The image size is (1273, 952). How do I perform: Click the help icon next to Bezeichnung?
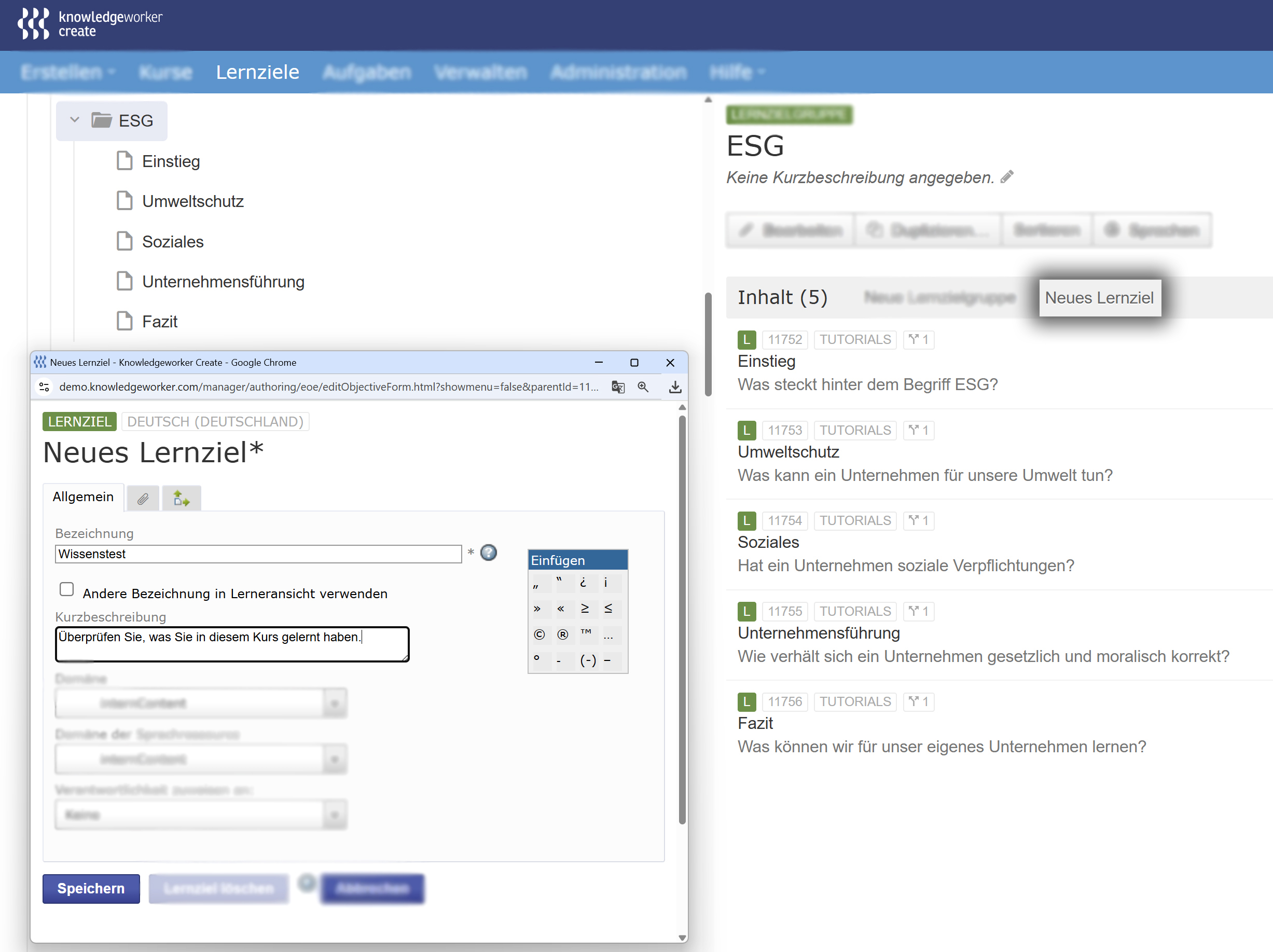[488, 553]
